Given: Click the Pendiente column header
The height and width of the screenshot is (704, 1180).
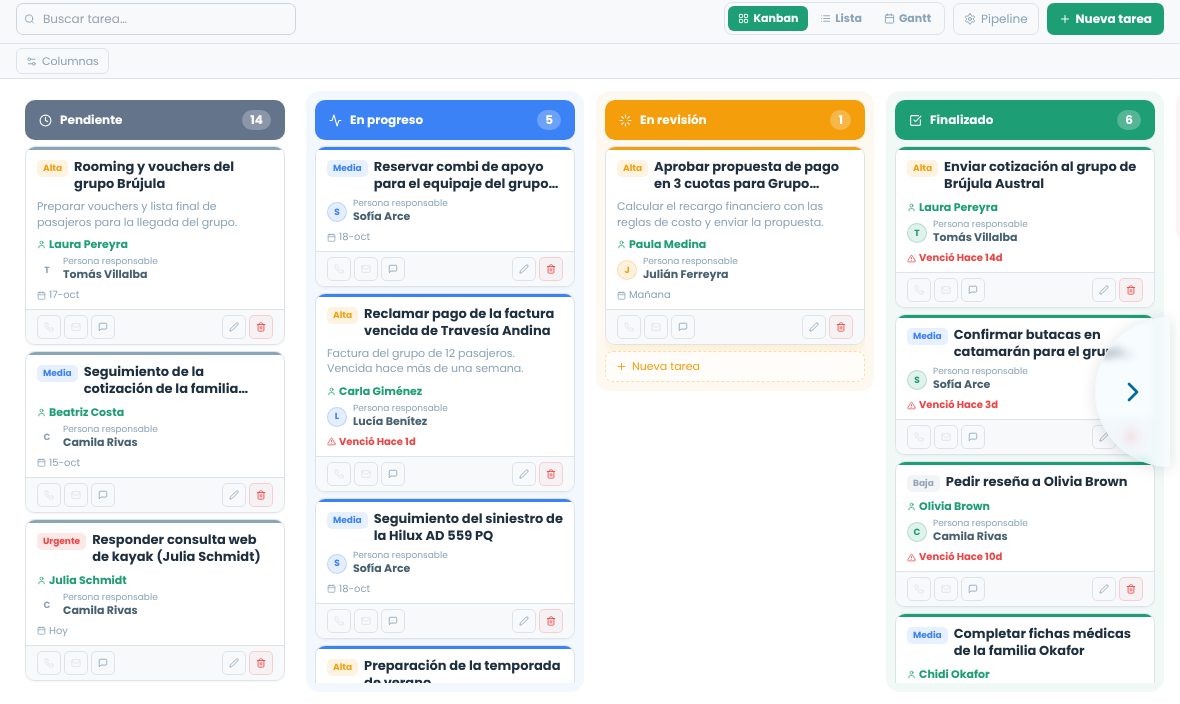Looking at the screenshot, I should click(x=155, y=120).
